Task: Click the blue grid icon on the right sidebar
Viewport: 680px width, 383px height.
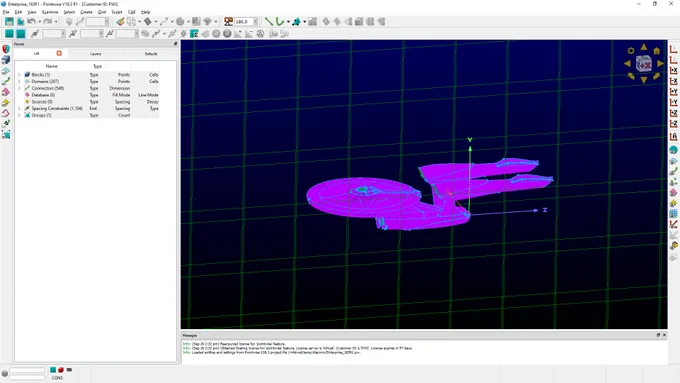Action: (x=673, y=214)
